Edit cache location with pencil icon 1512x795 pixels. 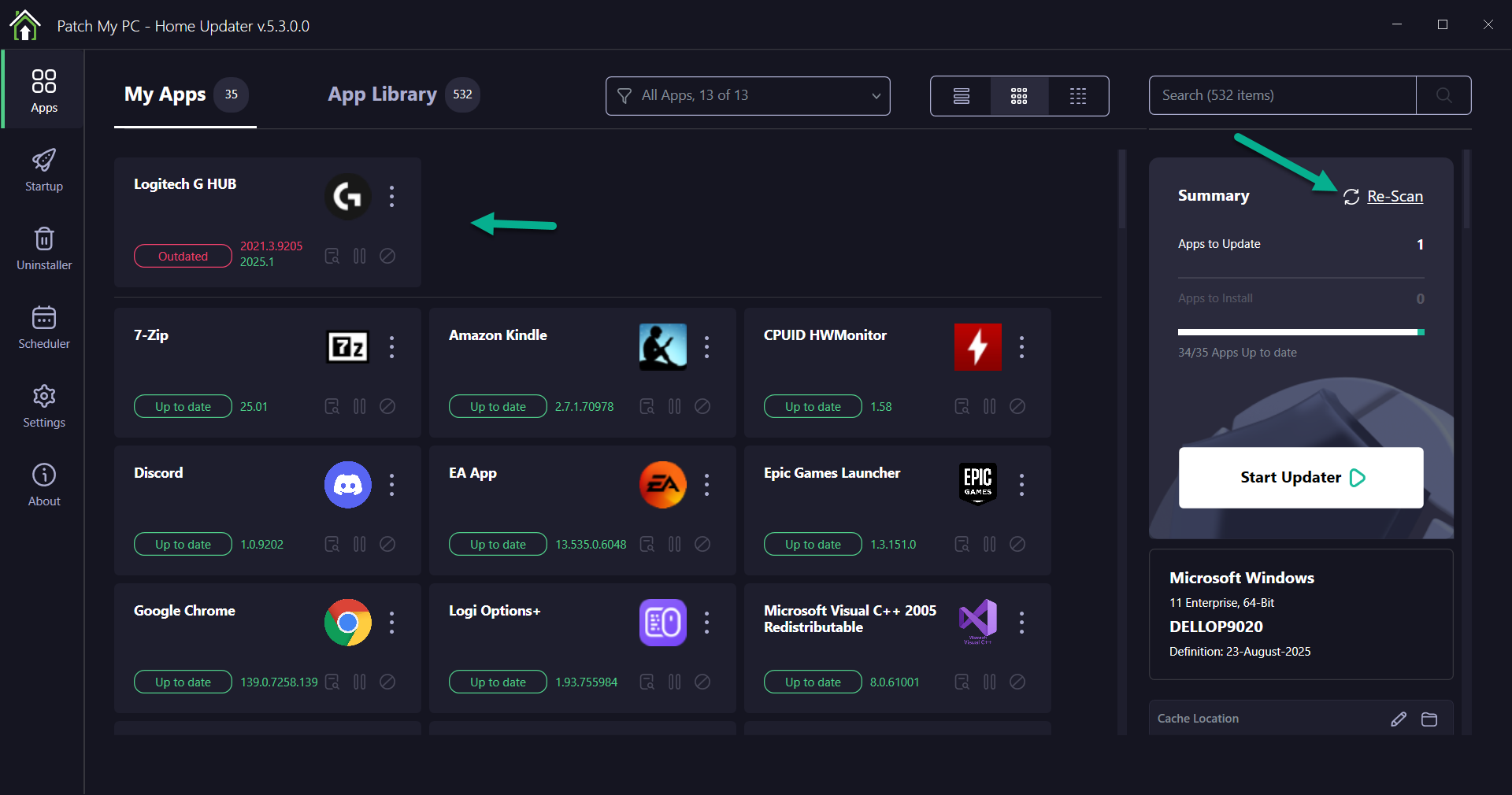1399,719
